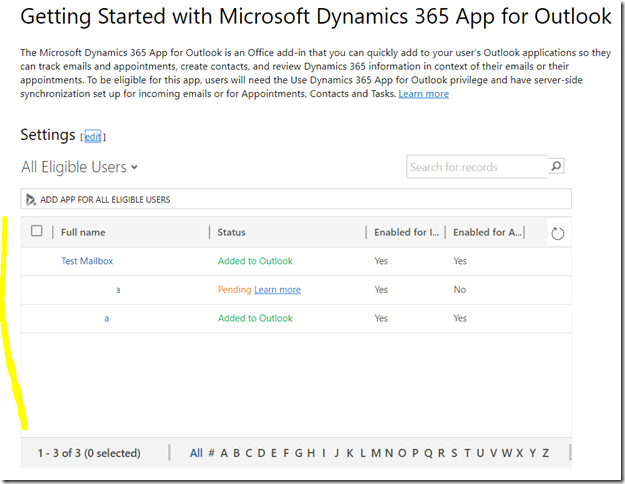The height and width of the screenshot is (484, 625).
Task: Click the Pending status text
Action: click(x=234, y=289)
